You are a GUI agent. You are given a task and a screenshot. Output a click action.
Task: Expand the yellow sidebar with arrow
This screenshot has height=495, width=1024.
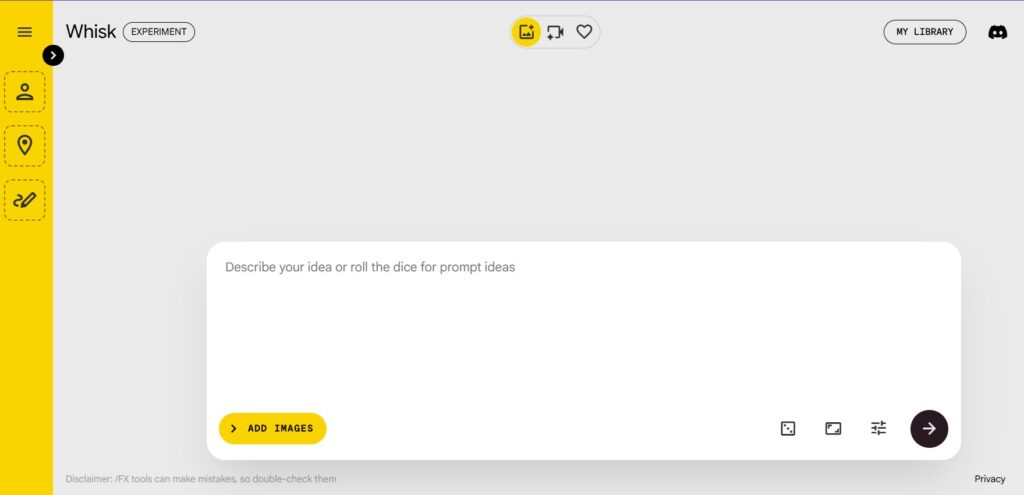54,55
